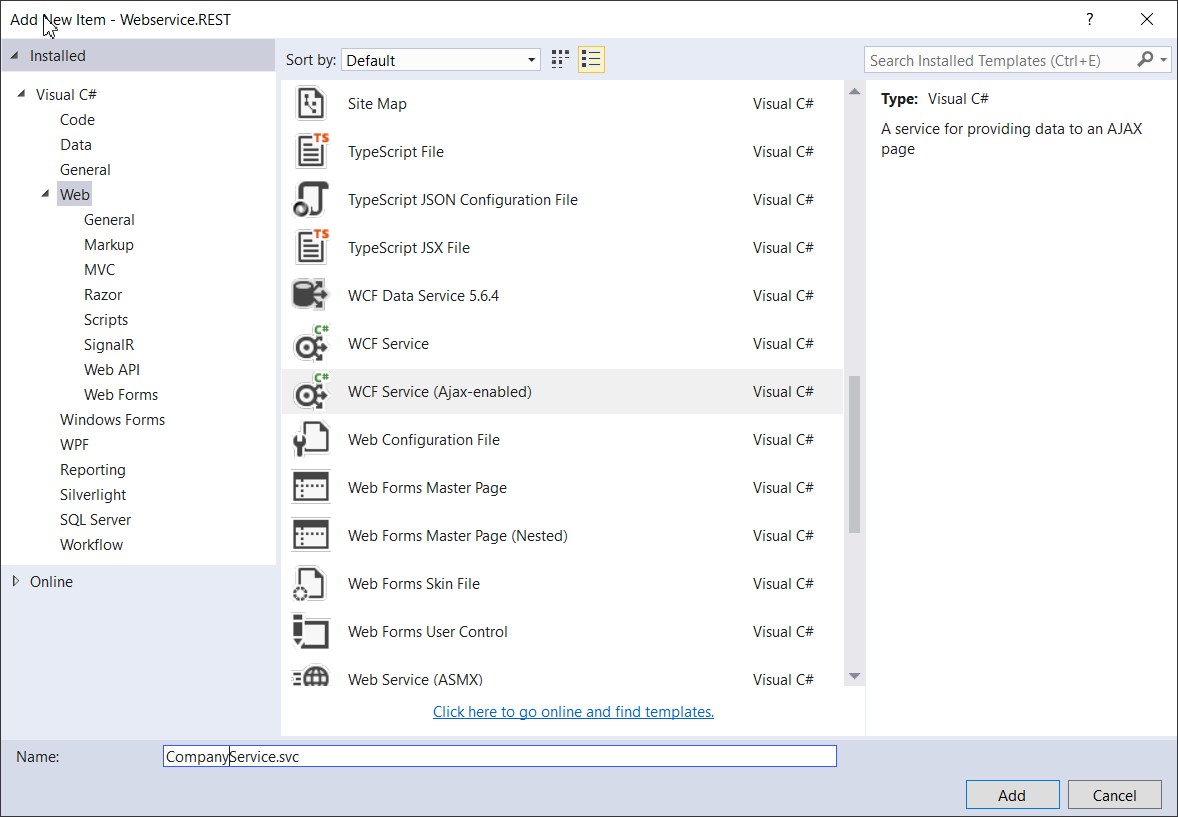Select the MVC subcategory

pos(99,269)
